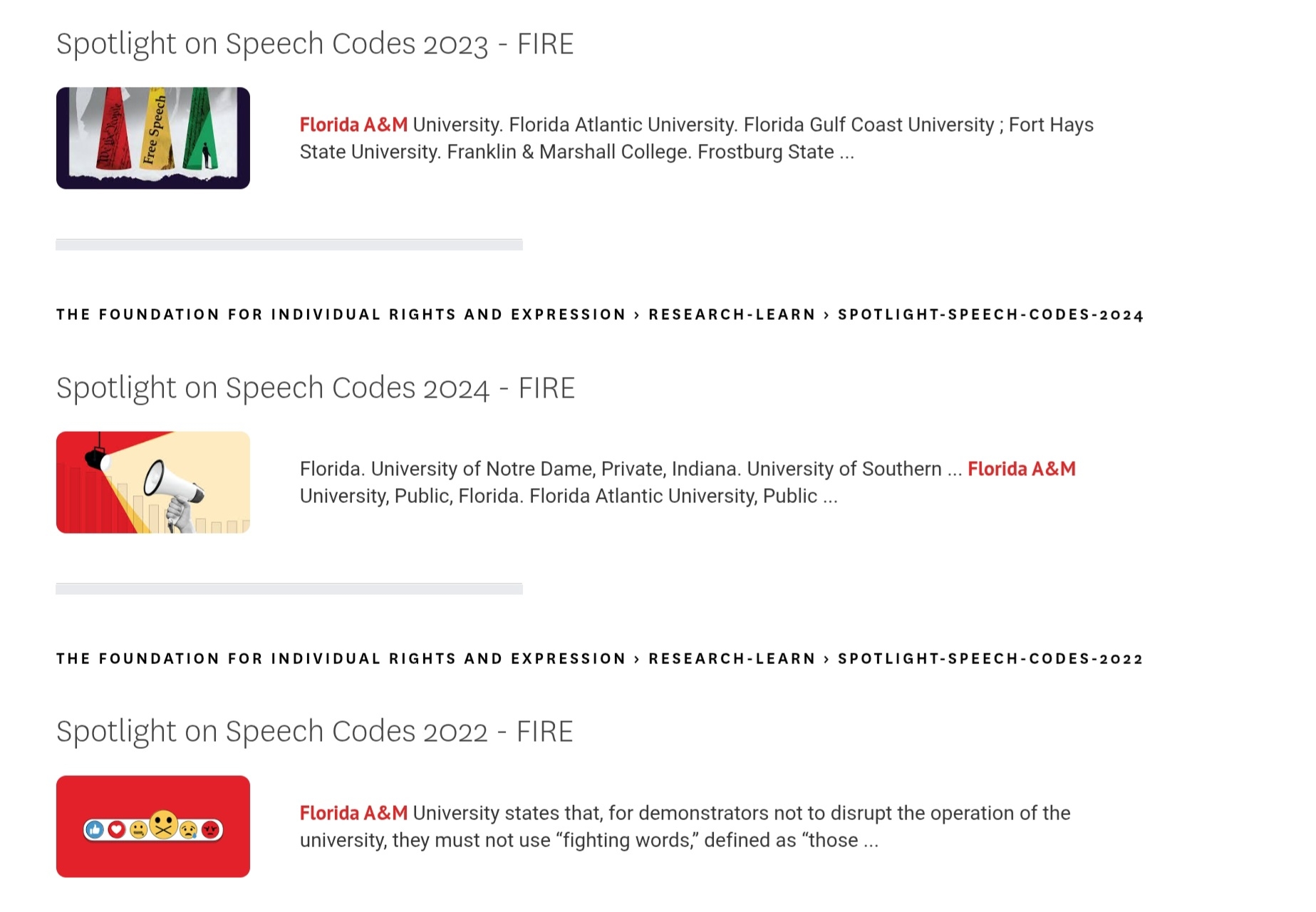
Task: Click Florida A&M in the 2023 result snippet
Action: click(353, 125)
